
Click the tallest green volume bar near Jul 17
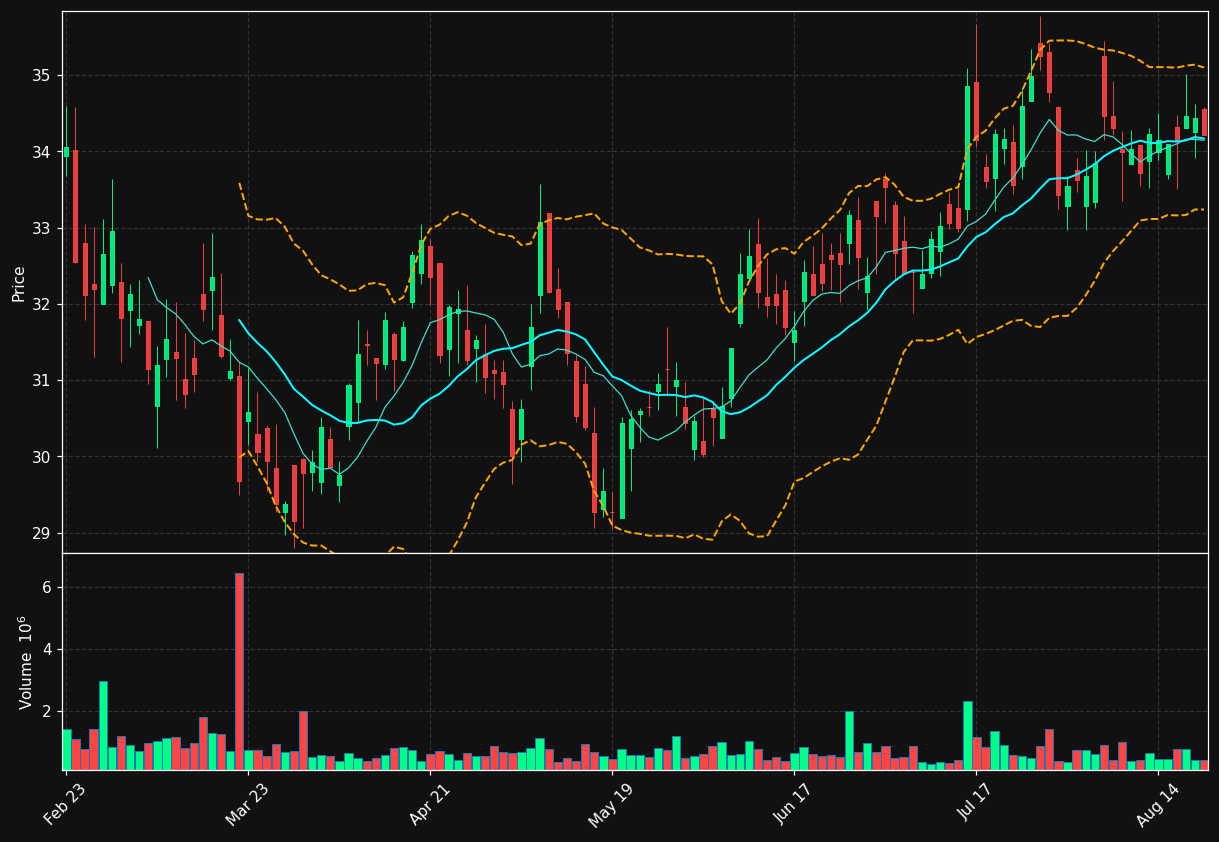967,735
